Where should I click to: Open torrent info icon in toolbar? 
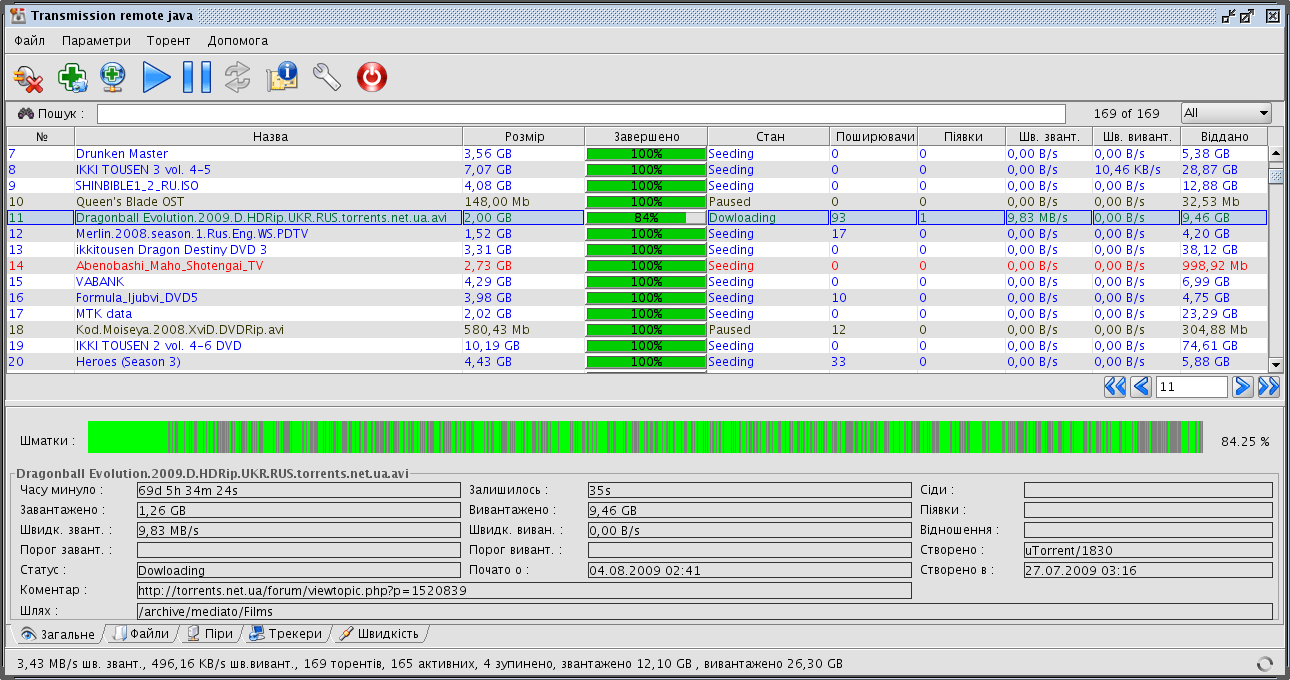282,78
